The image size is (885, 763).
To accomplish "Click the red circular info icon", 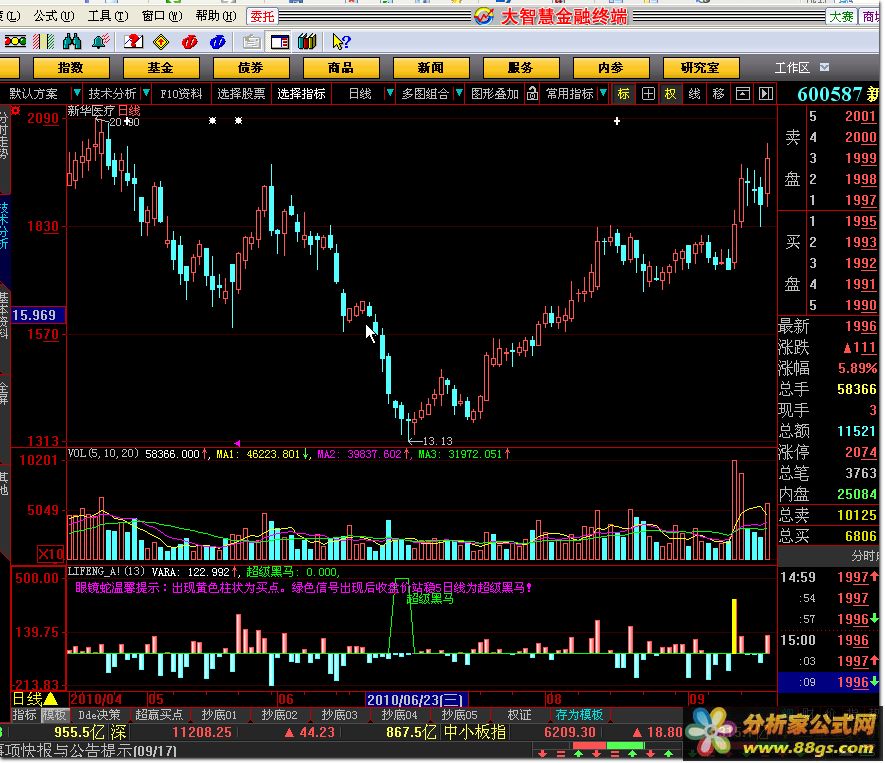I will (x=190, y=41).
